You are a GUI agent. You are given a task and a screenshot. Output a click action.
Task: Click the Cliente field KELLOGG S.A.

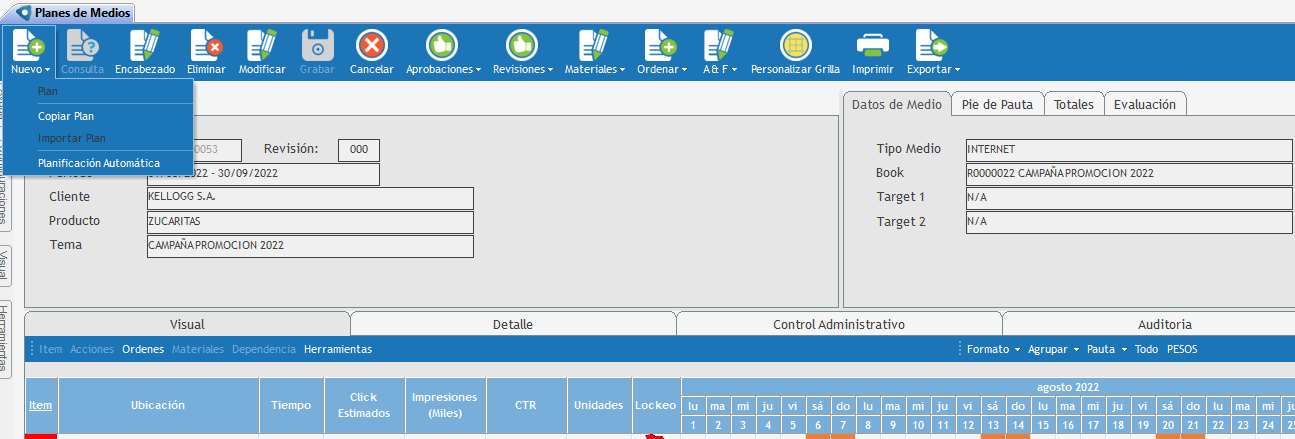click(x=310, y=198)
